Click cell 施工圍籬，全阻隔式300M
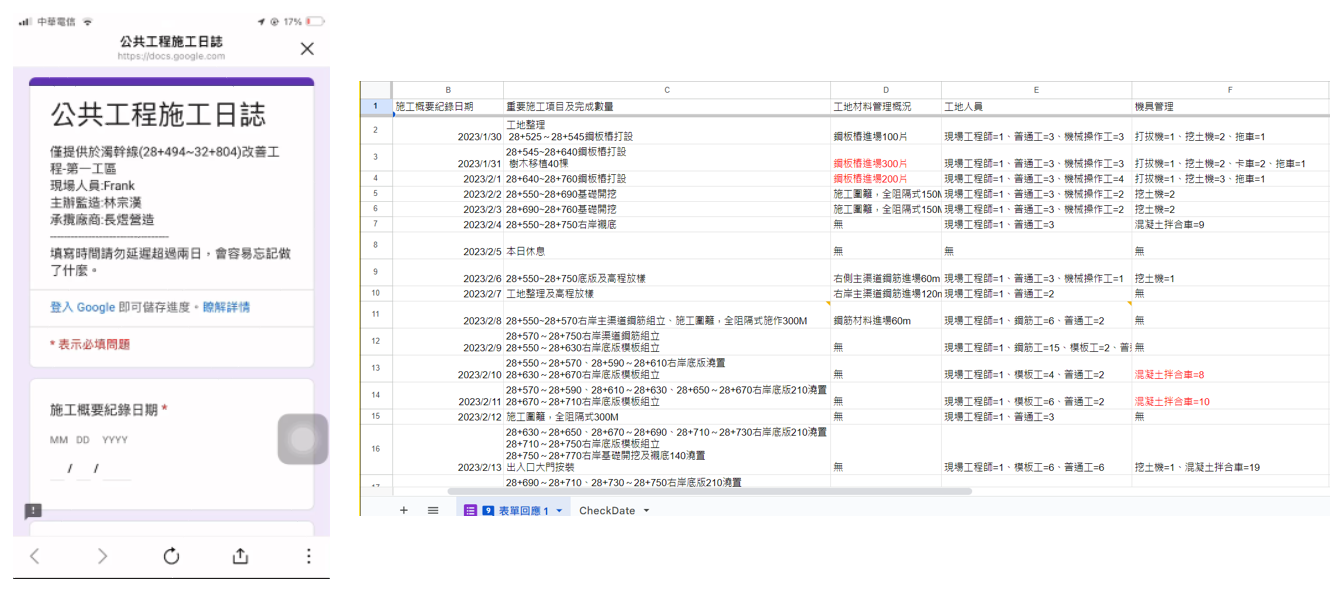 tap(667, 416)
